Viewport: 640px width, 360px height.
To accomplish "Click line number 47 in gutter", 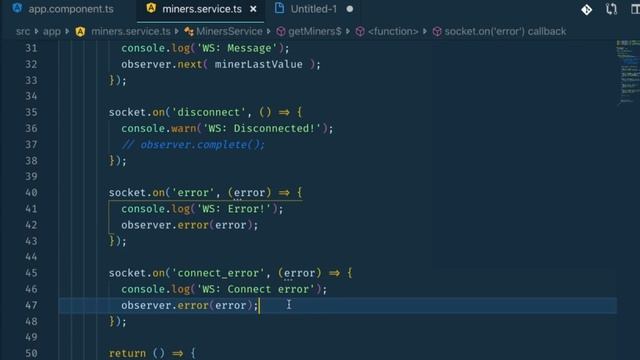I will pyautogui.click(x=31, y=305).
